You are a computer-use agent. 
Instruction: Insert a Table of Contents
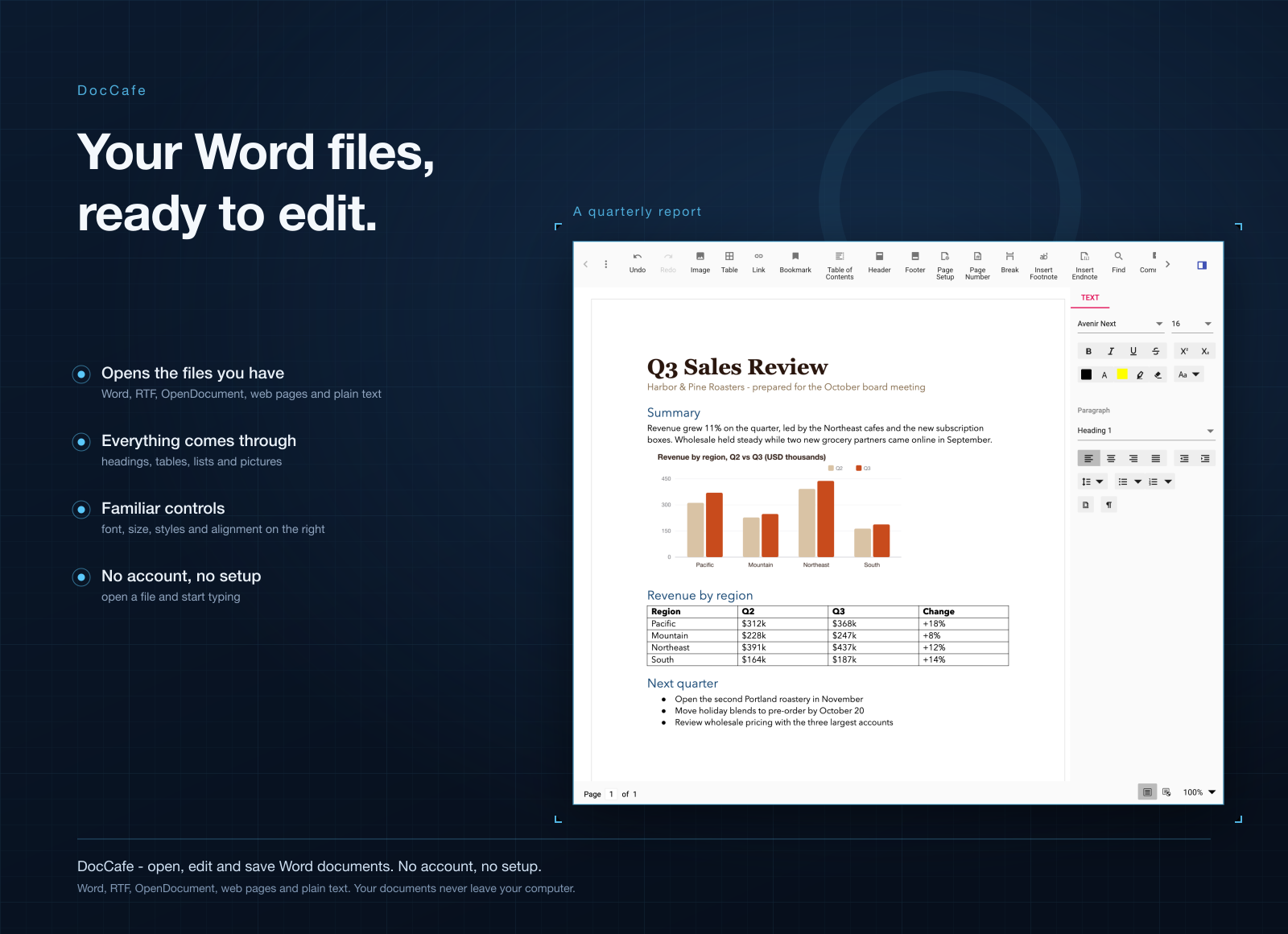[x=840, y=265]
